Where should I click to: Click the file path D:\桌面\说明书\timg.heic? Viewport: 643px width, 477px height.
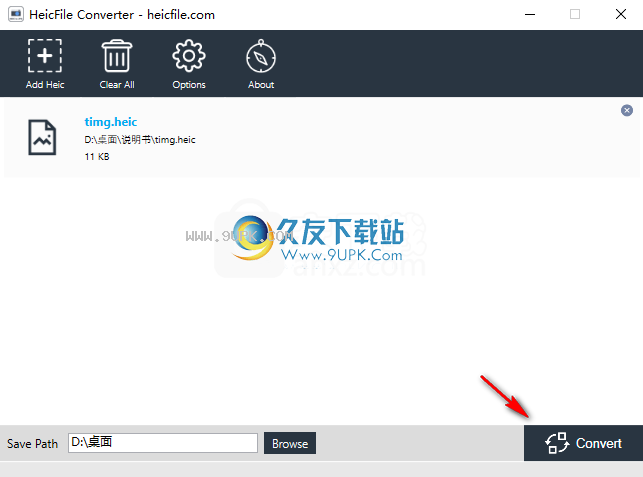pos(140,140)
